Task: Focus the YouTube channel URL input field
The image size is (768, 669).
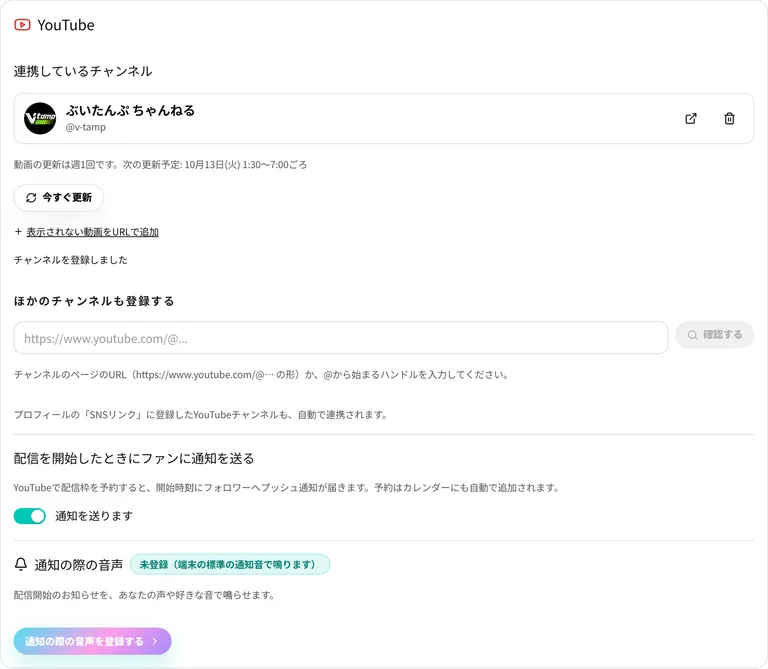Action: pyautogui.click(x=341, y=338)
